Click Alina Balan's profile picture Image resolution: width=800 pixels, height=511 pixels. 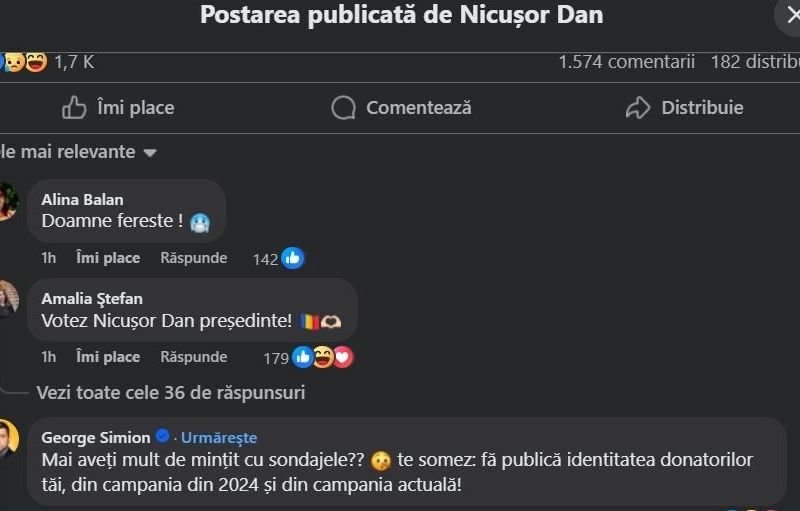click(x=7, y=201)
